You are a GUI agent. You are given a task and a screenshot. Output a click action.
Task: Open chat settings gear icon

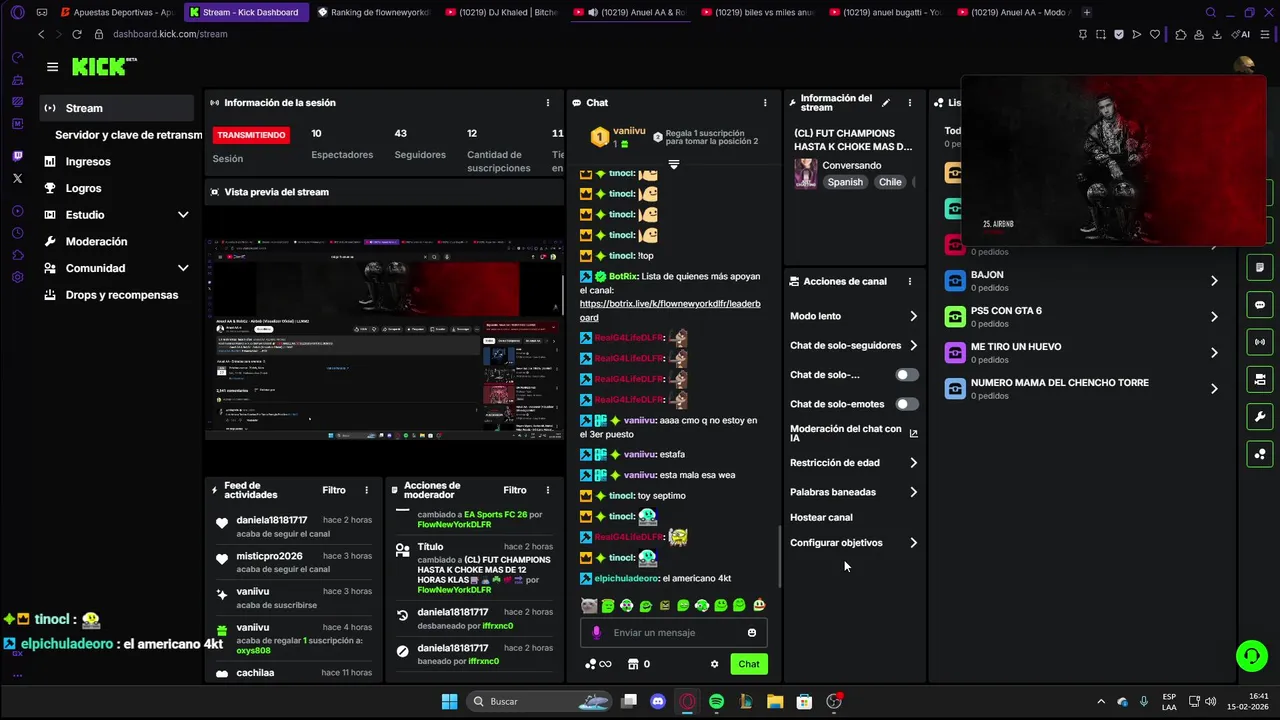(x=714, y=664)
